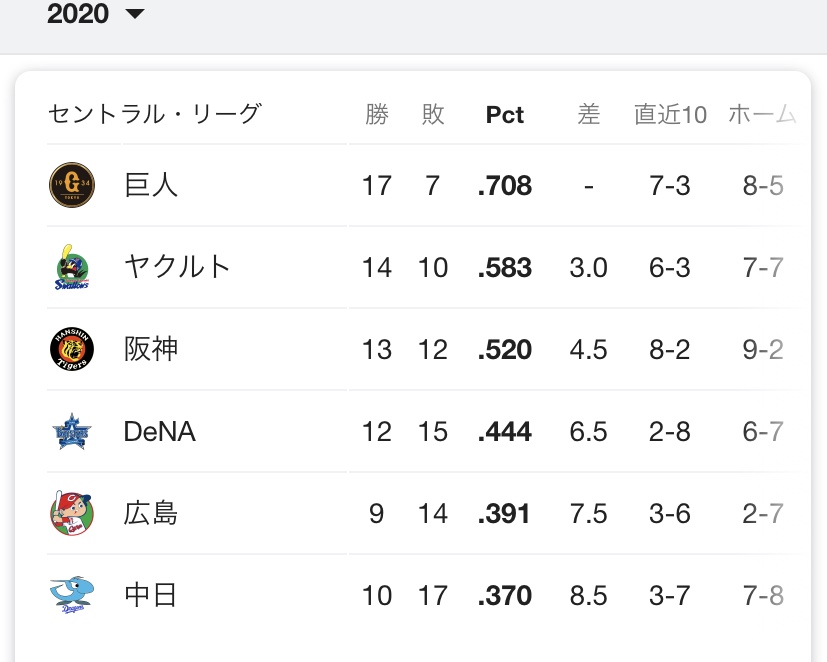Click the 差 games-behind column header

point(589,114)
